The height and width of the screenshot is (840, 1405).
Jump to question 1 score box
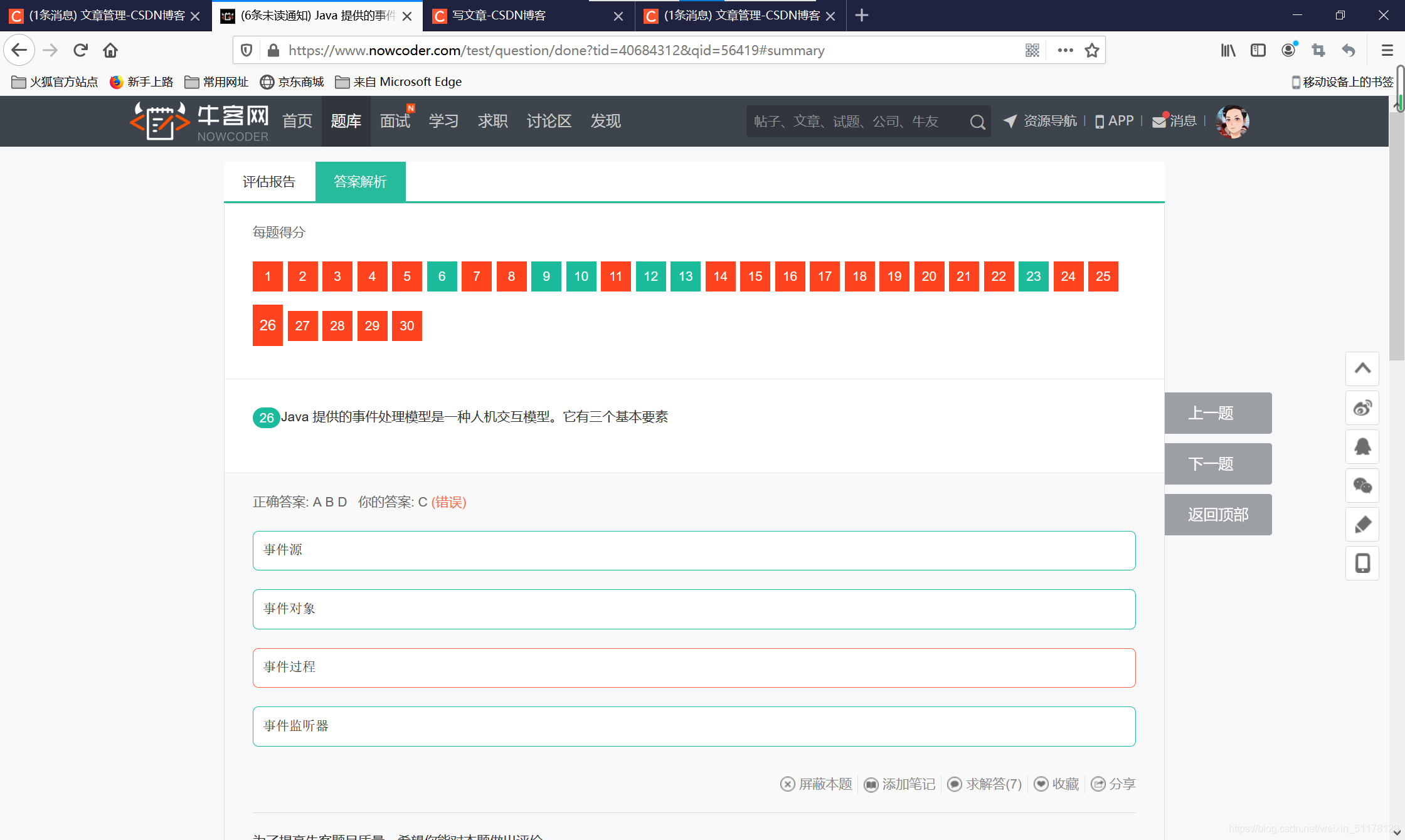(x=268, y=276)
